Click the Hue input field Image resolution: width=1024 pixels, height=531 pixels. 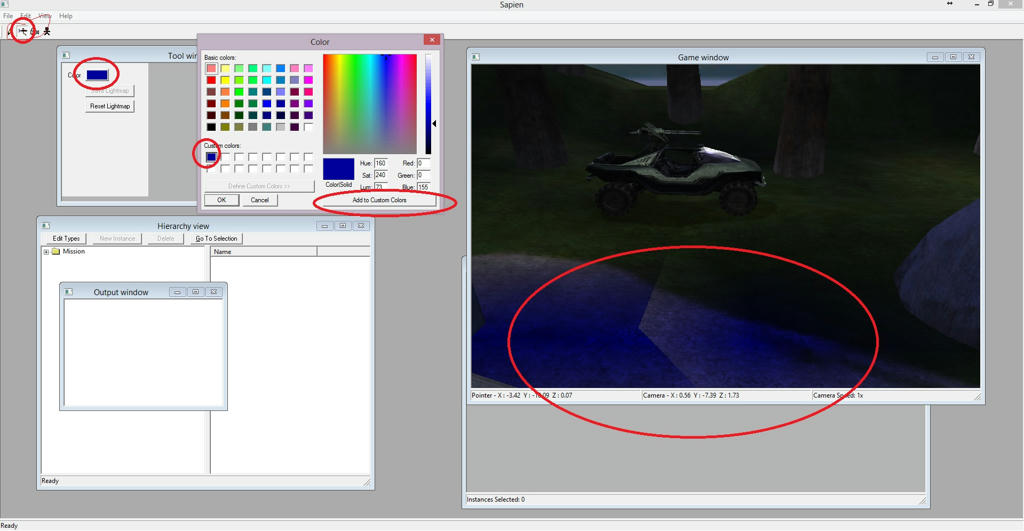click(381, 163)
